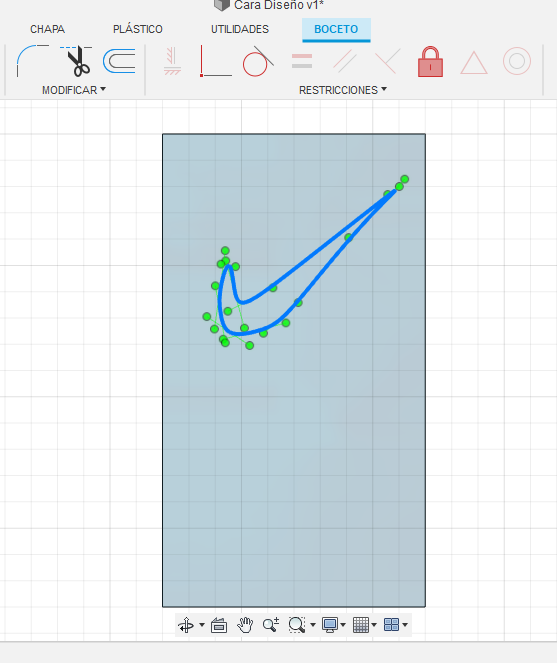Click the Orbit navigation tool
This screenshot has height=663, width=557.
point(186,625)
